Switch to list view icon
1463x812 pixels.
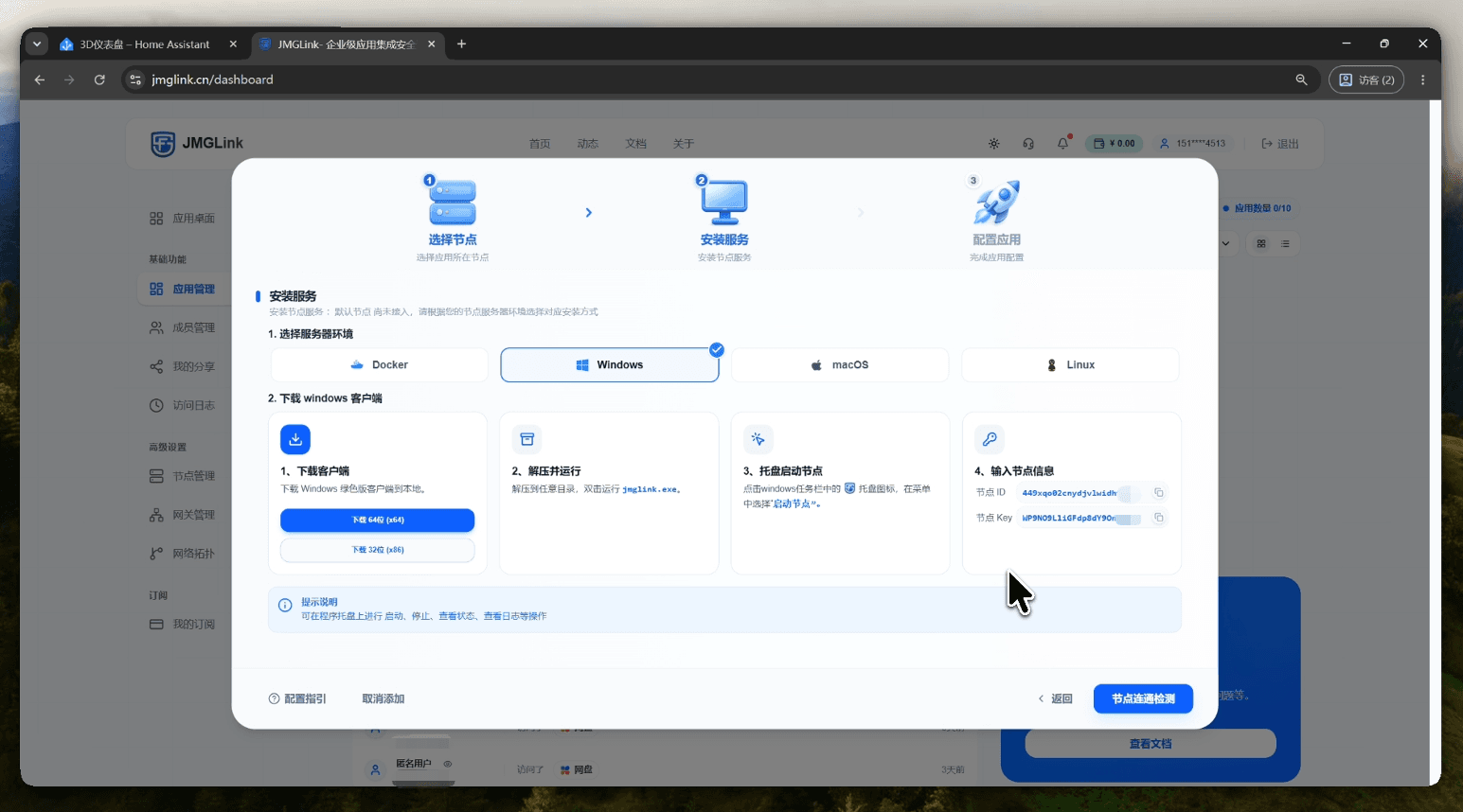[1285, 244]
